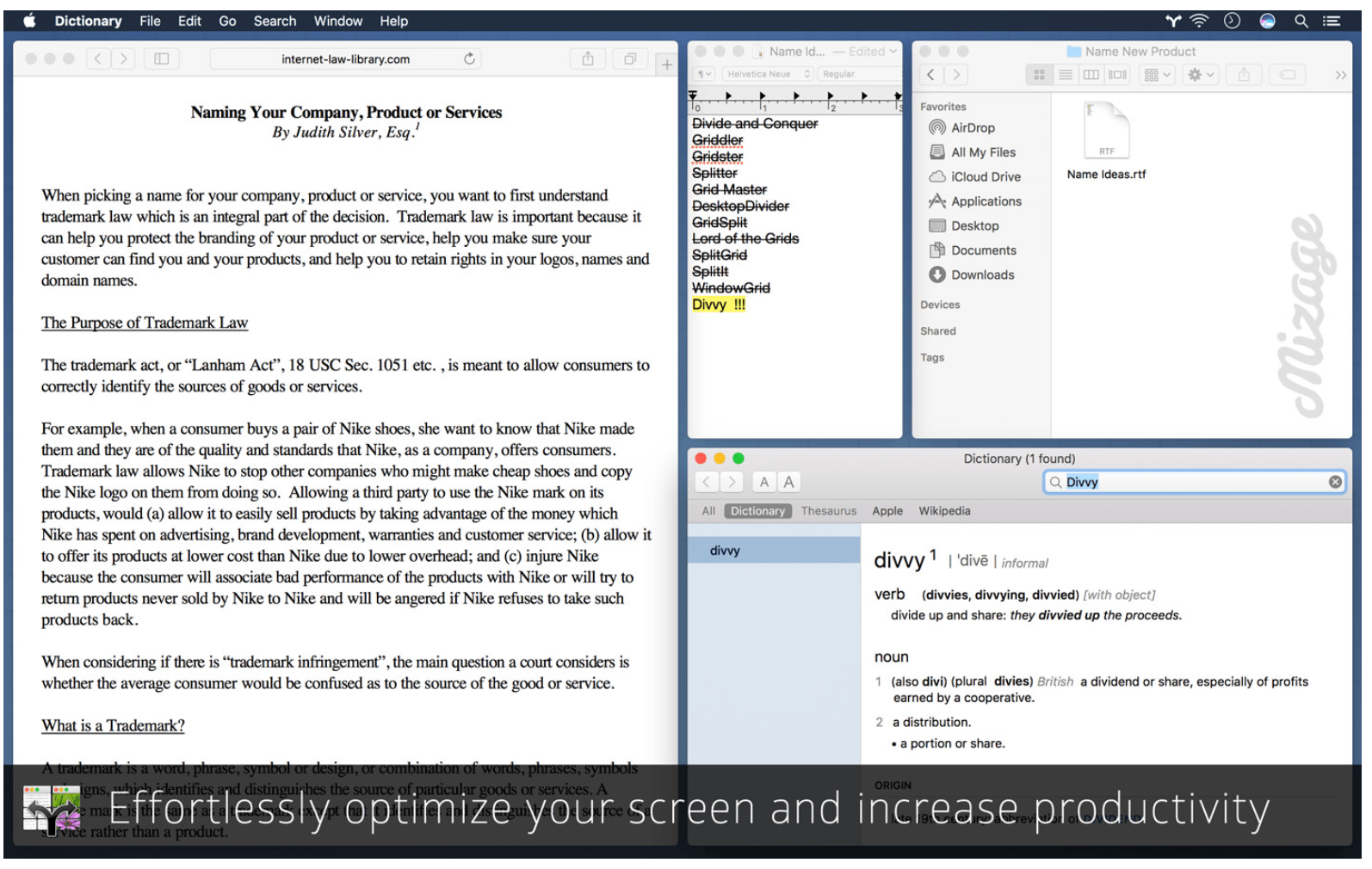The width and height of the screenshot is (1372, 869).
Task: Open Spotlight search in the menu bar
Action: click(1301, 21)
